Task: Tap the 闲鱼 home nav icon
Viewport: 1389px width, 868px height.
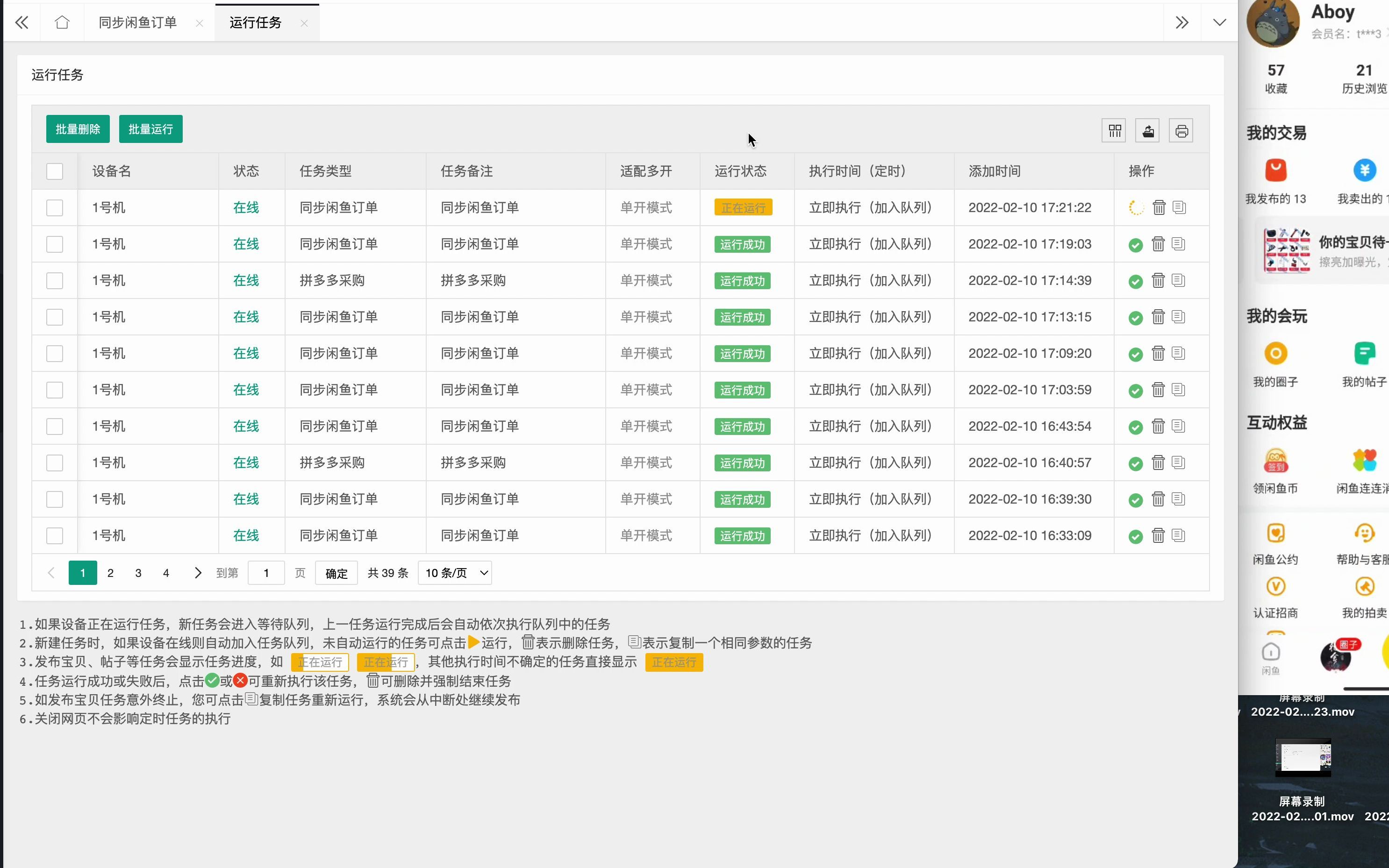Action: pyautogui.click(x=1271, y=658)
